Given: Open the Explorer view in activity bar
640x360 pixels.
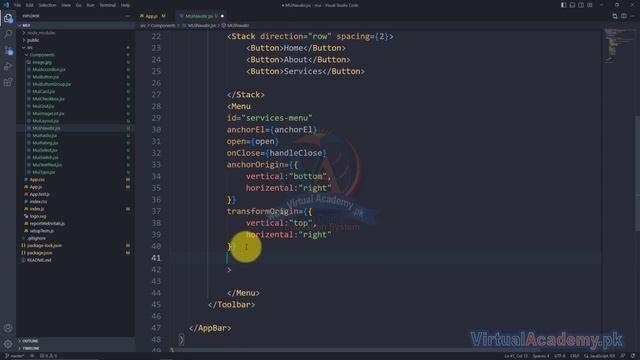Looking at the screenshot, I should tap(8, 18).
